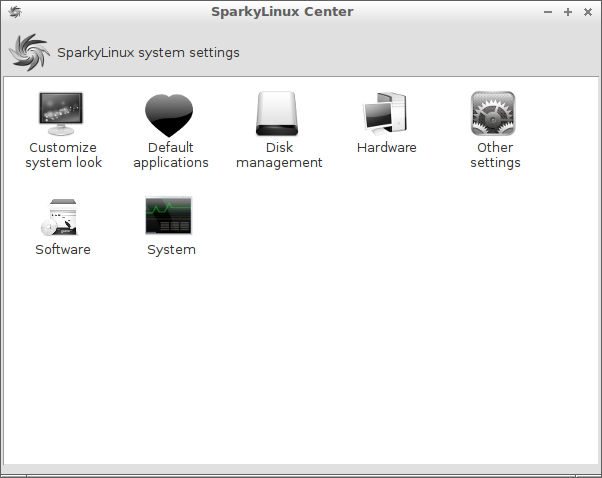Click the "Default applications" label
The height and width of the screenshot is (478, 602).
tap(171, 155)
